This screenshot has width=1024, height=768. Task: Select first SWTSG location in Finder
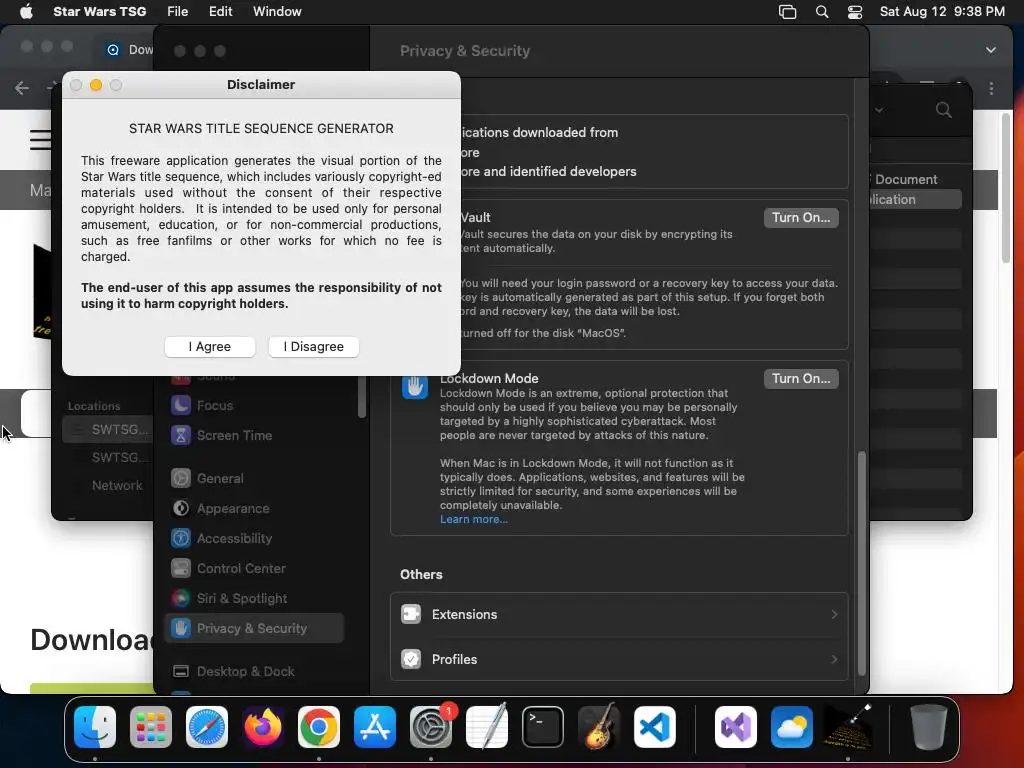(x=108, y=430)
